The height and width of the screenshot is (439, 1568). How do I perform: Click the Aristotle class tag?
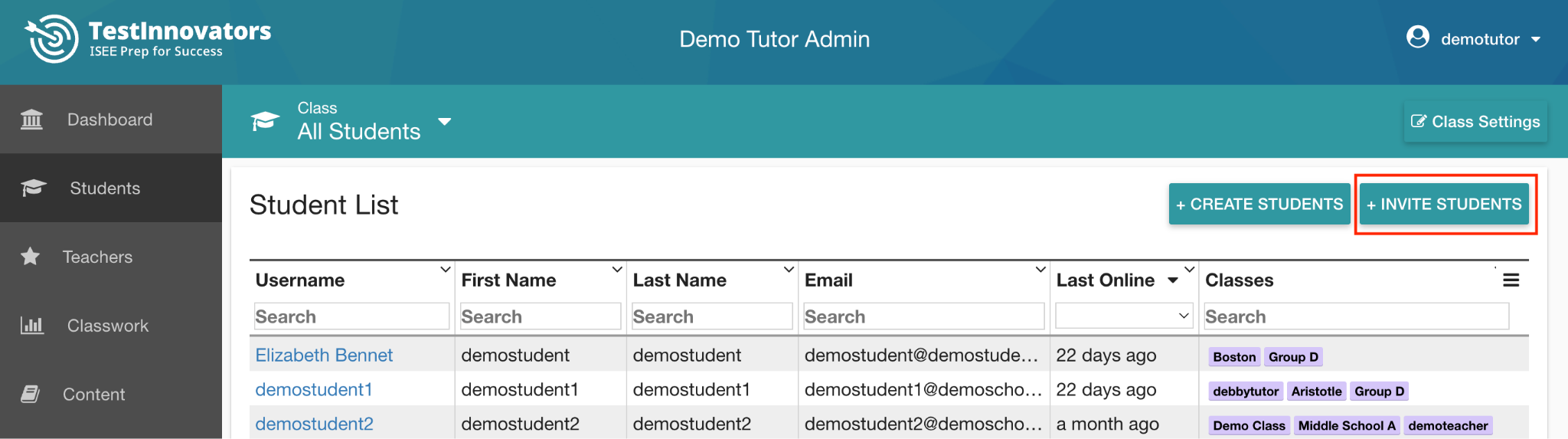(x=1316, y=391)
